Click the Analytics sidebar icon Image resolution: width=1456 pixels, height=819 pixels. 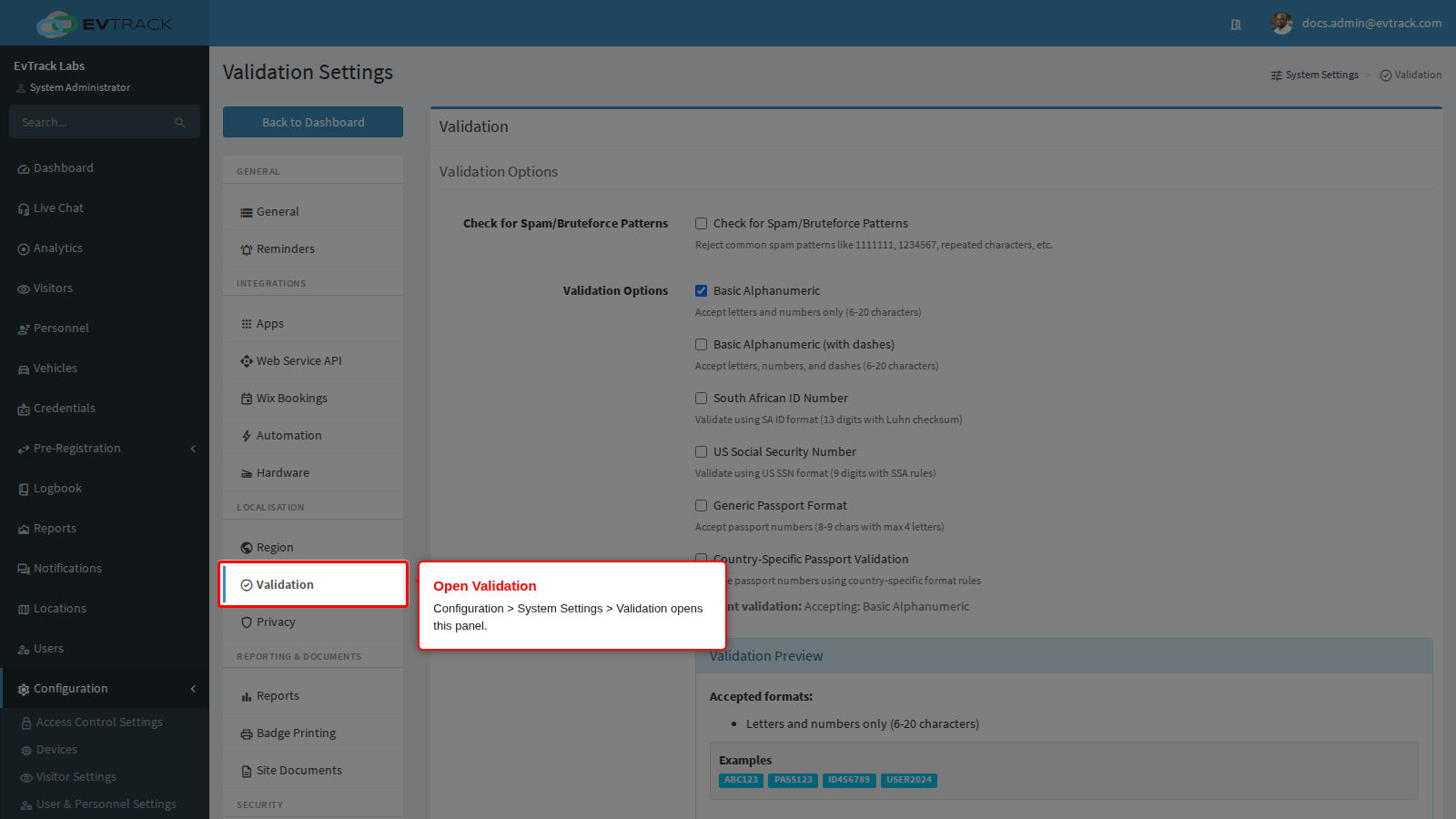click(x=24, y=249)
